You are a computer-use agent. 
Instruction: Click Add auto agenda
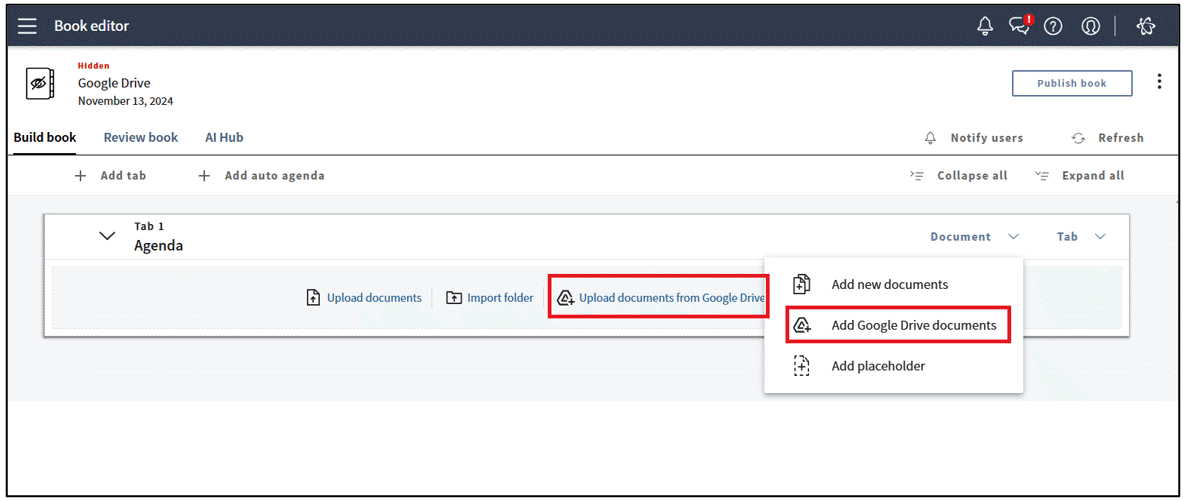point(261,176)
